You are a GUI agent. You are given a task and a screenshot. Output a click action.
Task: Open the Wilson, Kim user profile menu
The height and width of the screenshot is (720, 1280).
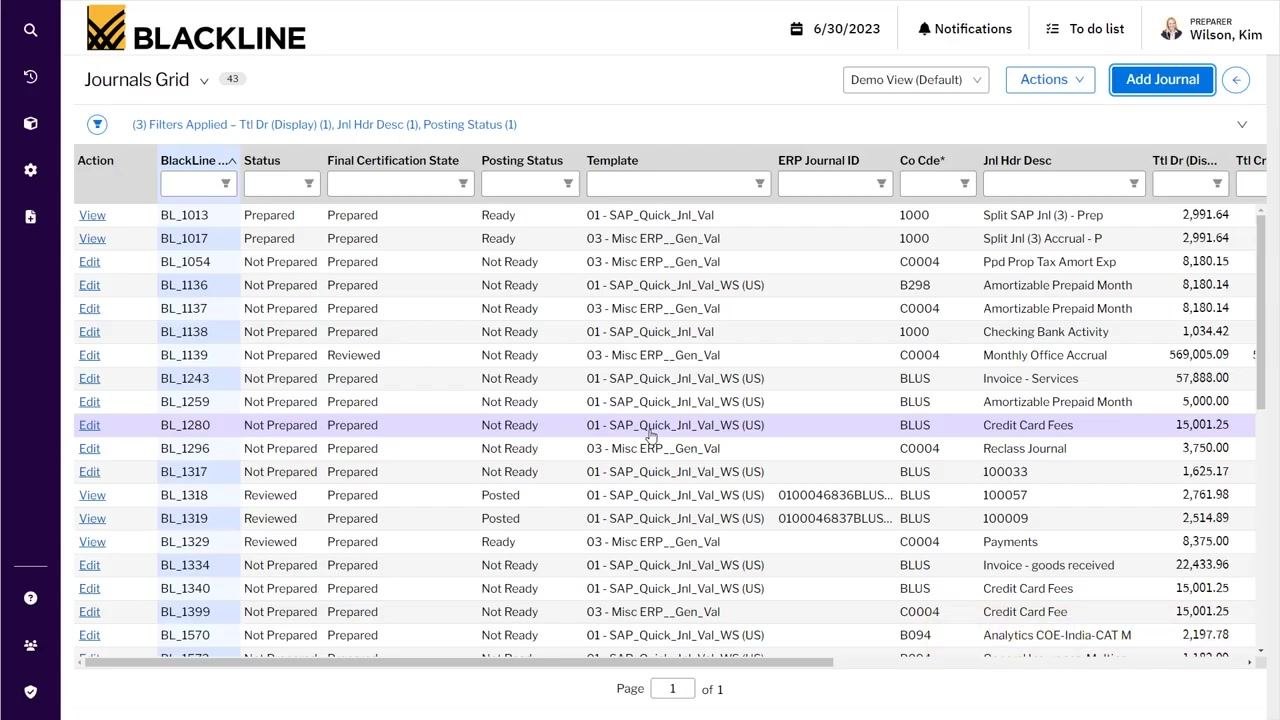coord(1211,29)
